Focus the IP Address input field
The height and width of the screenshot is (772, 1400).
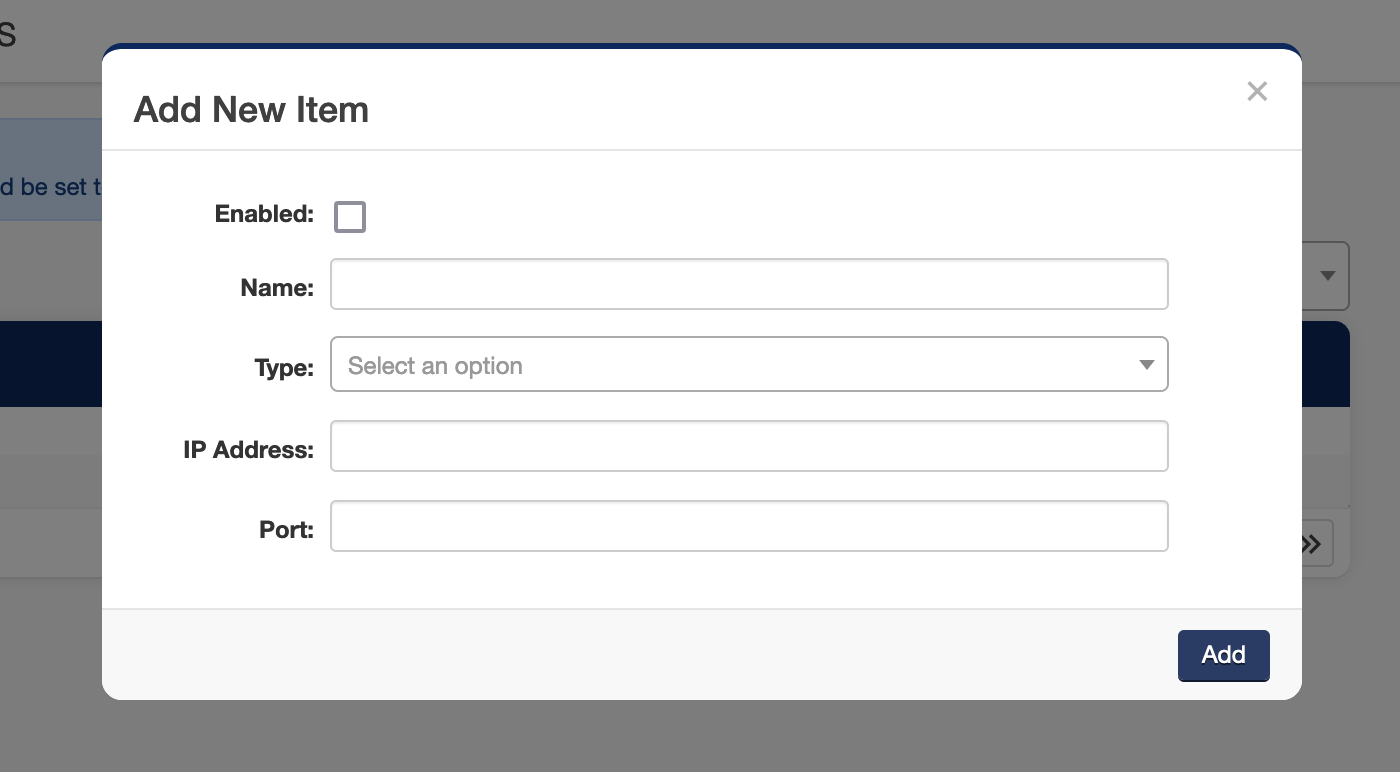[x=749, y=446]
